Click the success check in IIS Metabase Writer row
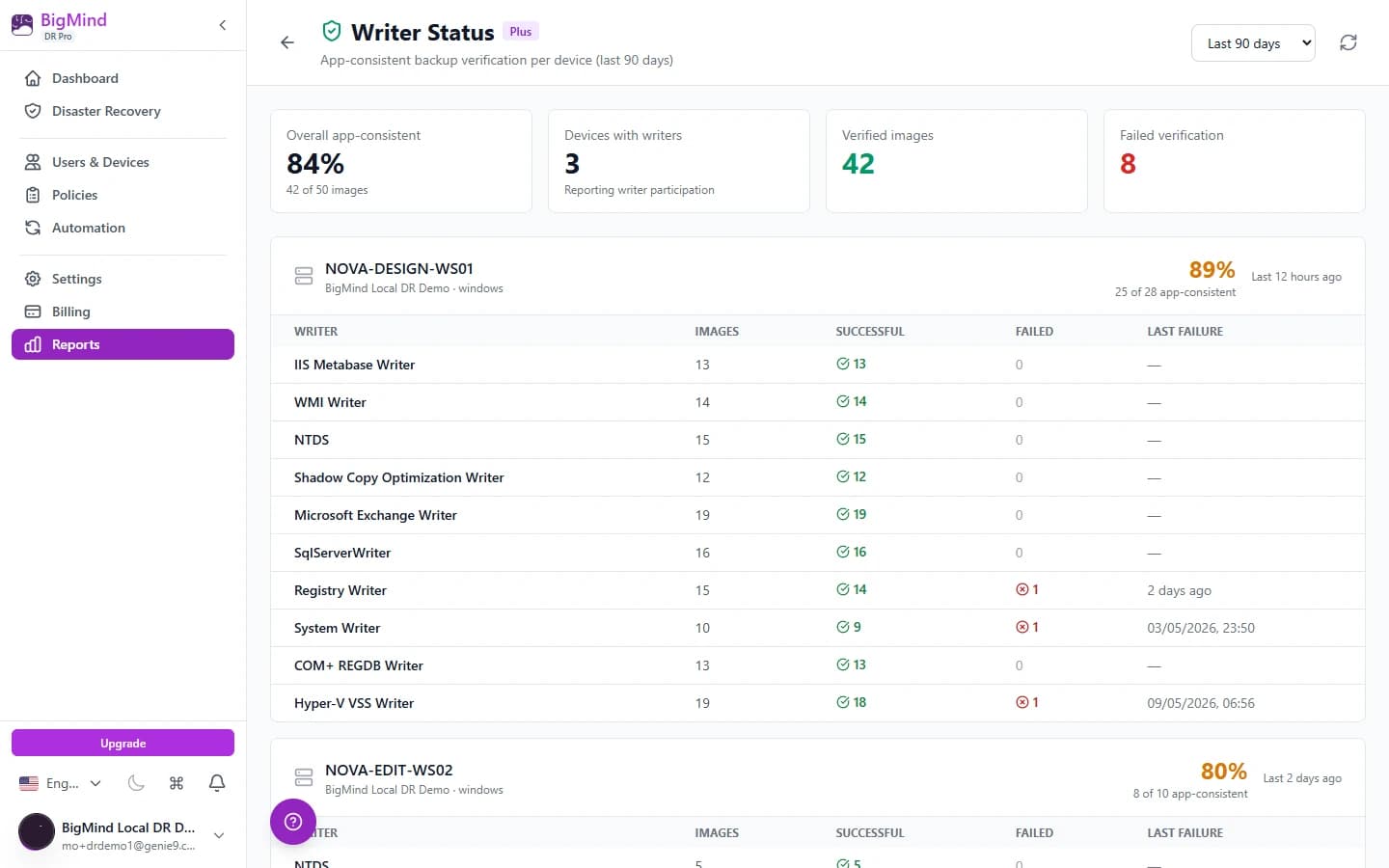1389x868 pixels. pyautogui.click(x=843, y=364)
